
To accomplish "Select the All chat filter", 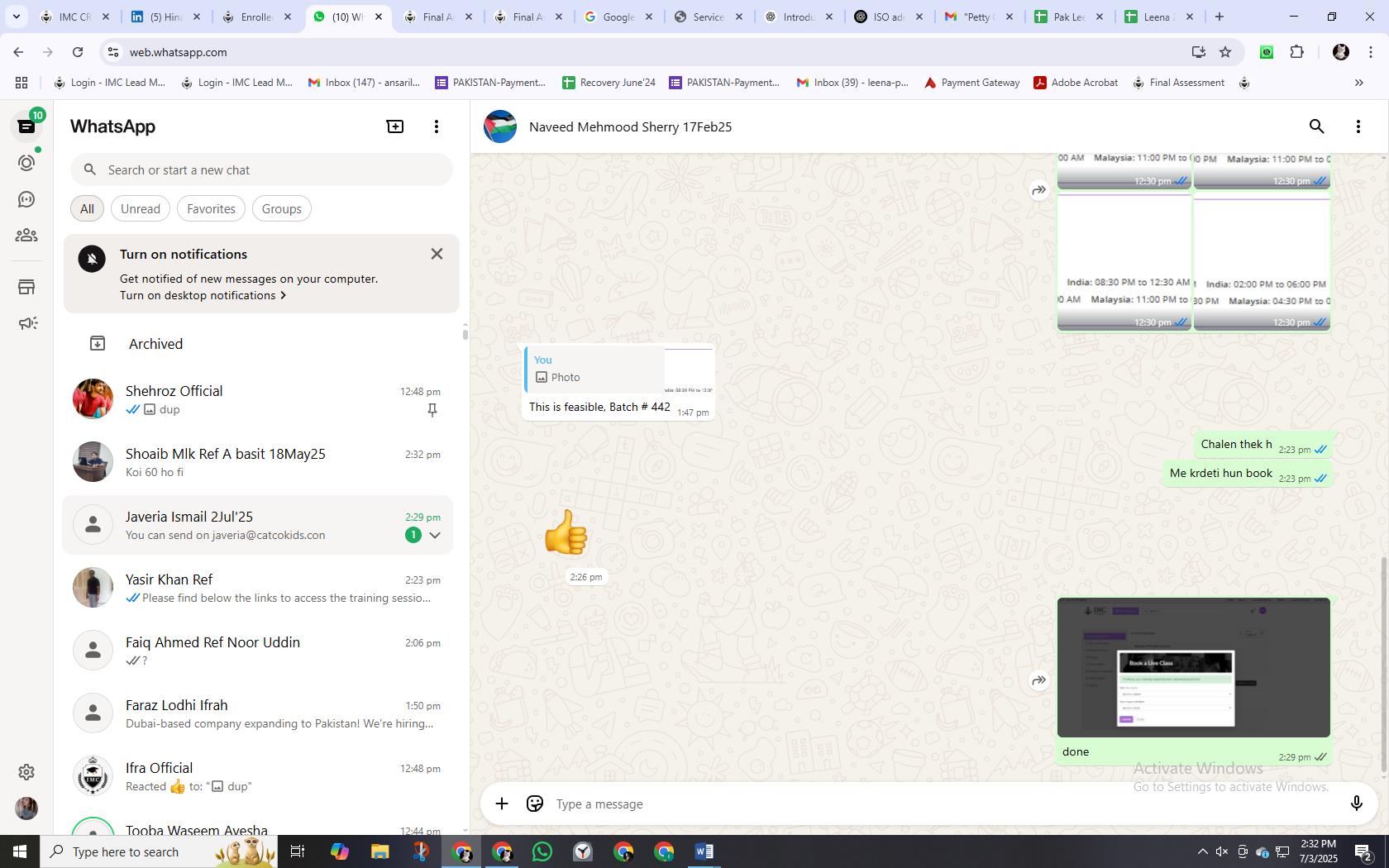I will coord(87,208).
